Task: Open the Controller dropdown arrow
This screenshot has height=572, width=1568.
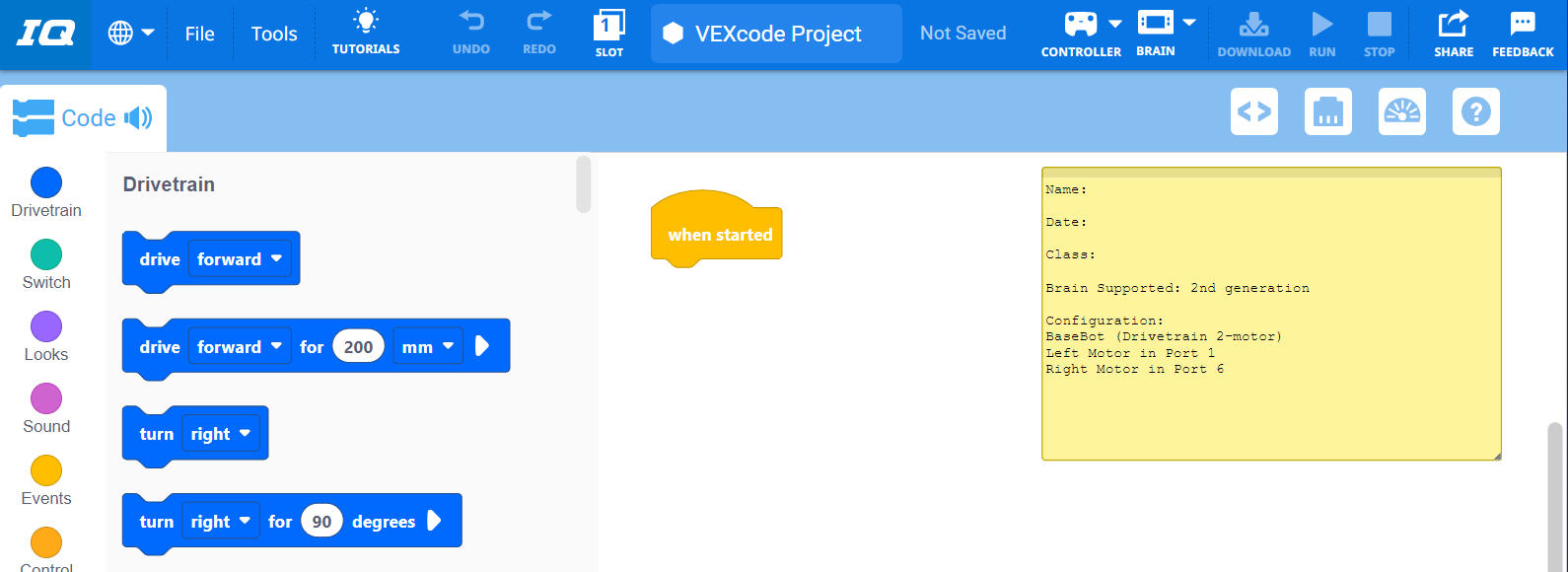Action: (x=1115, y=24)
